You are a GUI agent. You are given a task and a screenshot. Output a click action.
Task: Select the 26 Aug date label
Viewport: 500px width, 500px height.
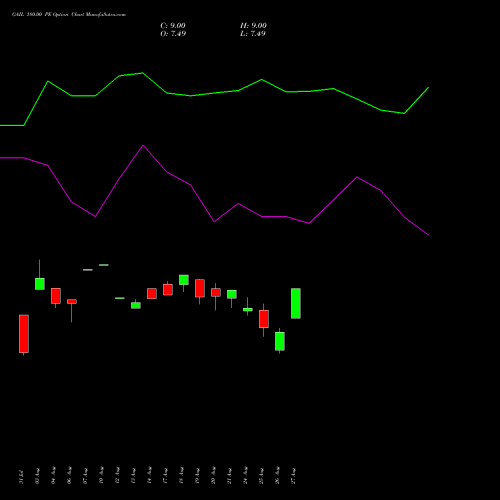click(x=277, y=476)
